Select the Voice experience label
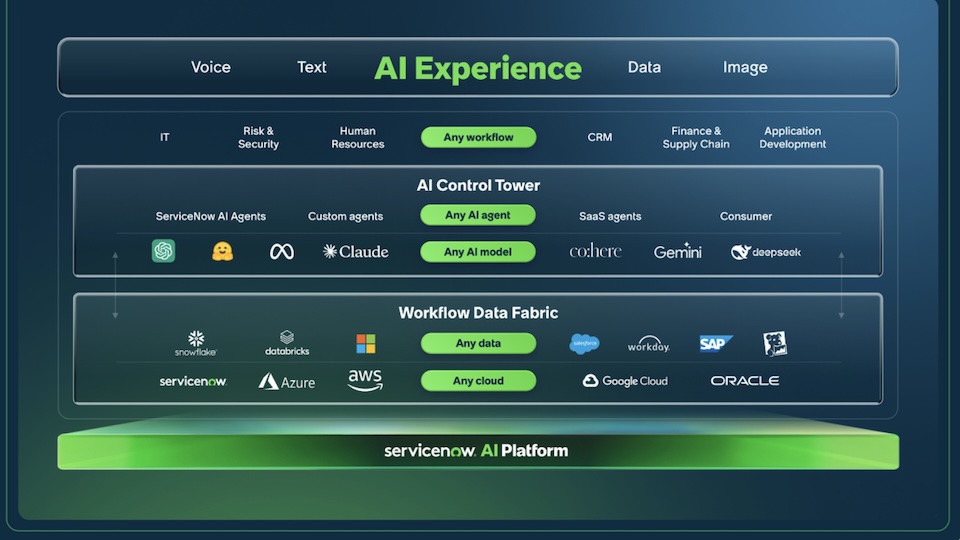The image size is (960, 540). (x=211, y=67)
